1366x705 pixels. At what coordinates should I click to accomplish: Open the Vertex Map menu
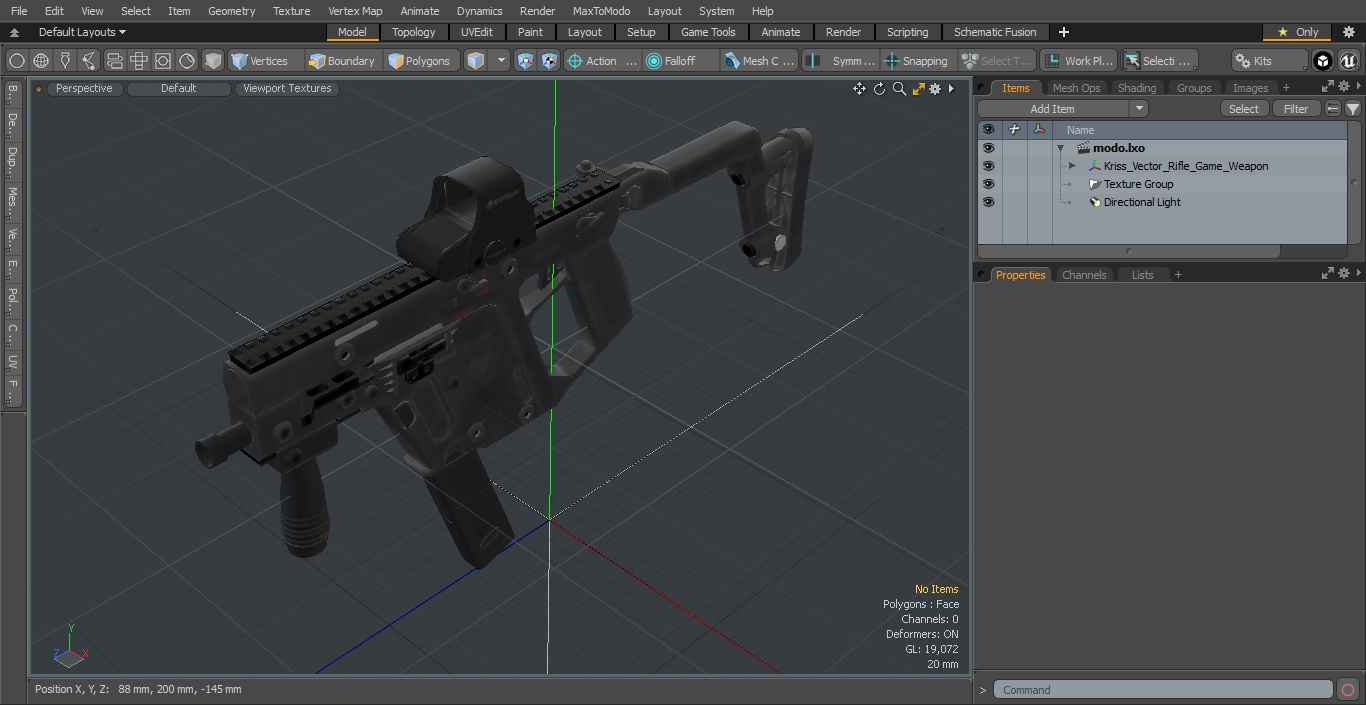355,11
